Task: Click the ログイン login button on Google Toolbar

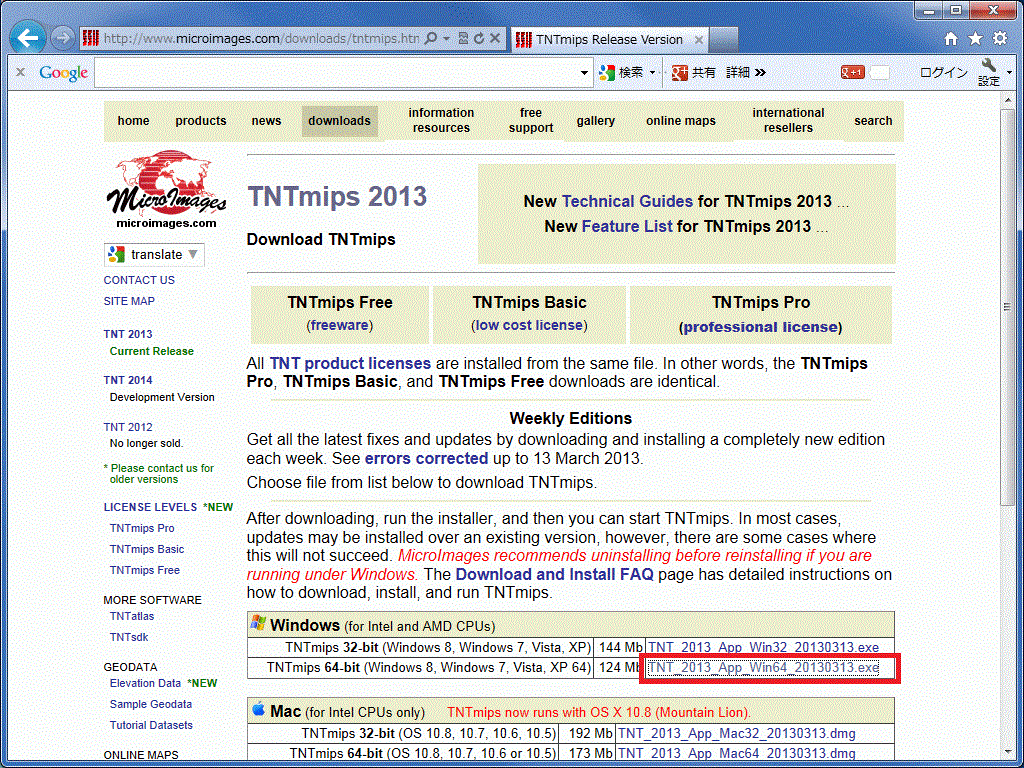Action: [x=944, y=72]
